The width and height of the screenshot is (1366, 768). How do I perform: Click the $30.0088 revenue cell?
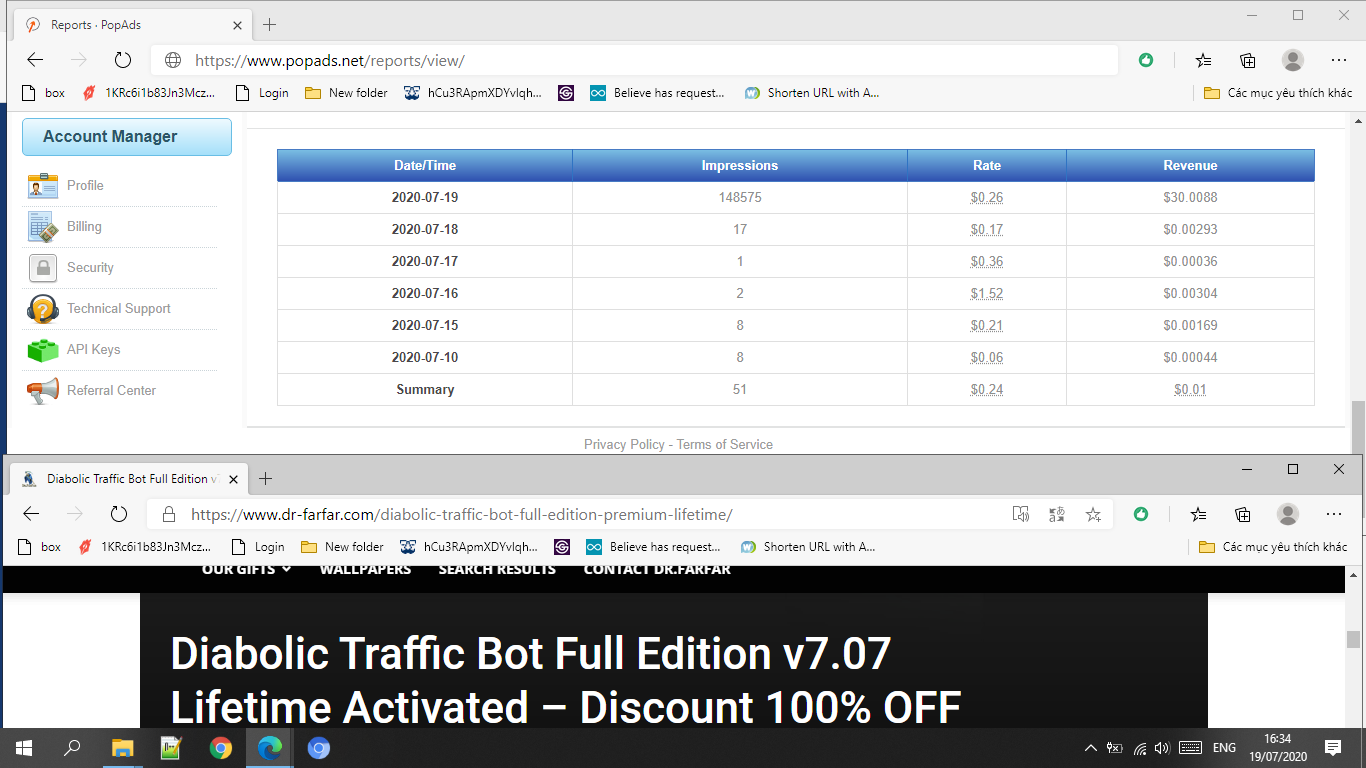click(x=1190, y=198)
